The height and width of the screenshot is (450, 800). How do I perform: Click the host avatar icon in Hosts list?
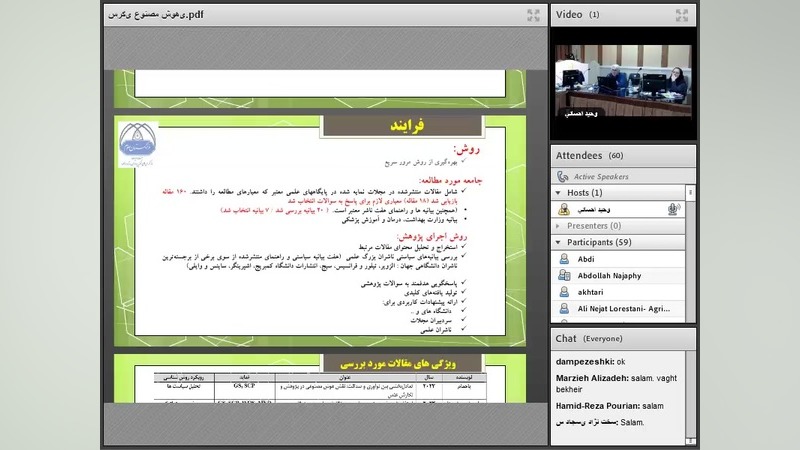564,209
